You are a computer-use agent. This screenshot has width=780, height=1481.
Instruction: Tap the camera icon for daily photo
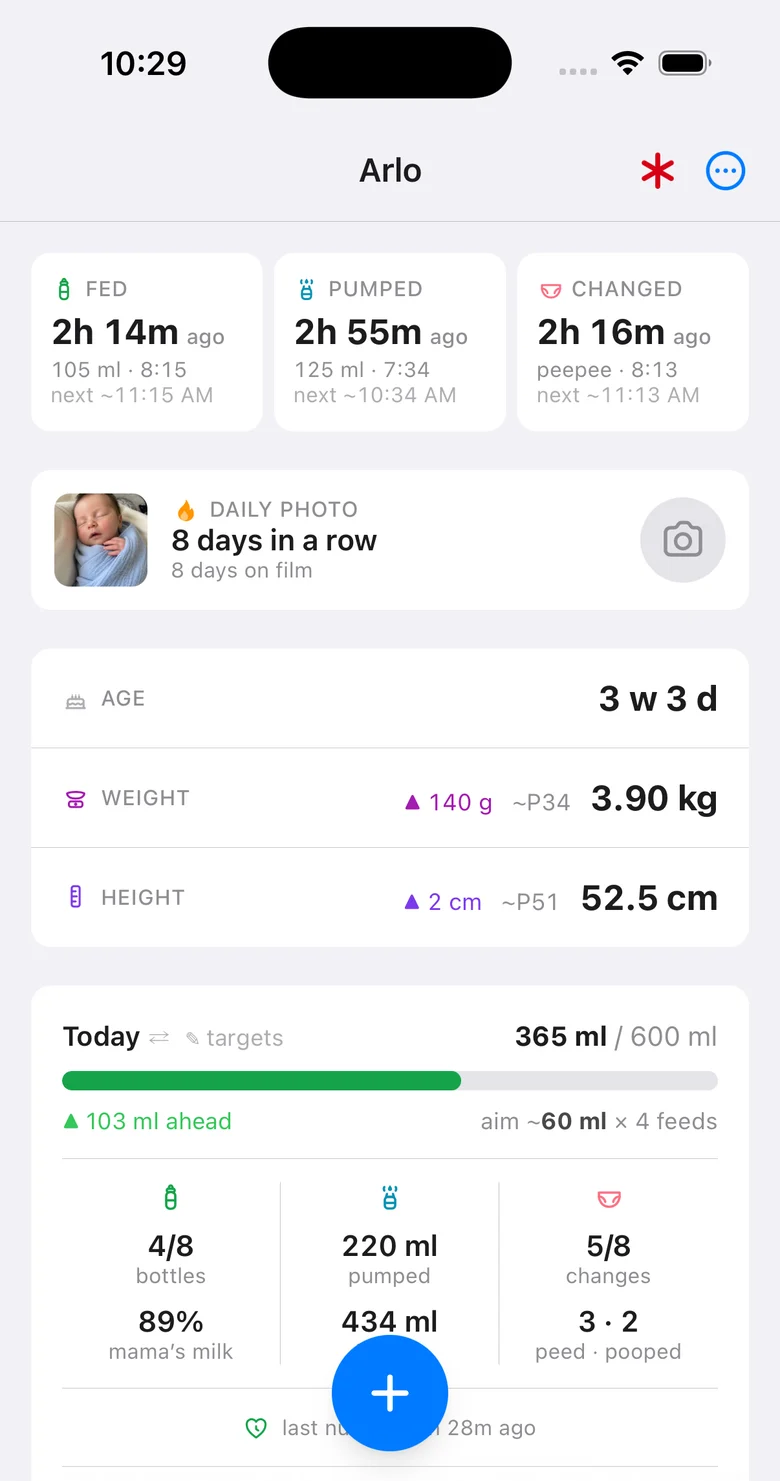(x=683, y=540)
